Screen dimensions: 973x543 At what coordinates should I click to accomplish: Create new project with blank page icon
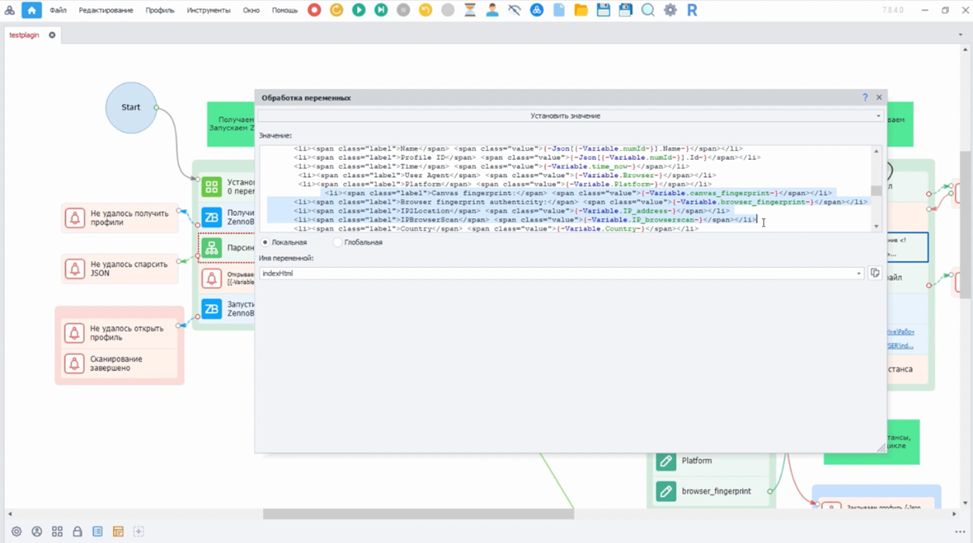(559, 10)
